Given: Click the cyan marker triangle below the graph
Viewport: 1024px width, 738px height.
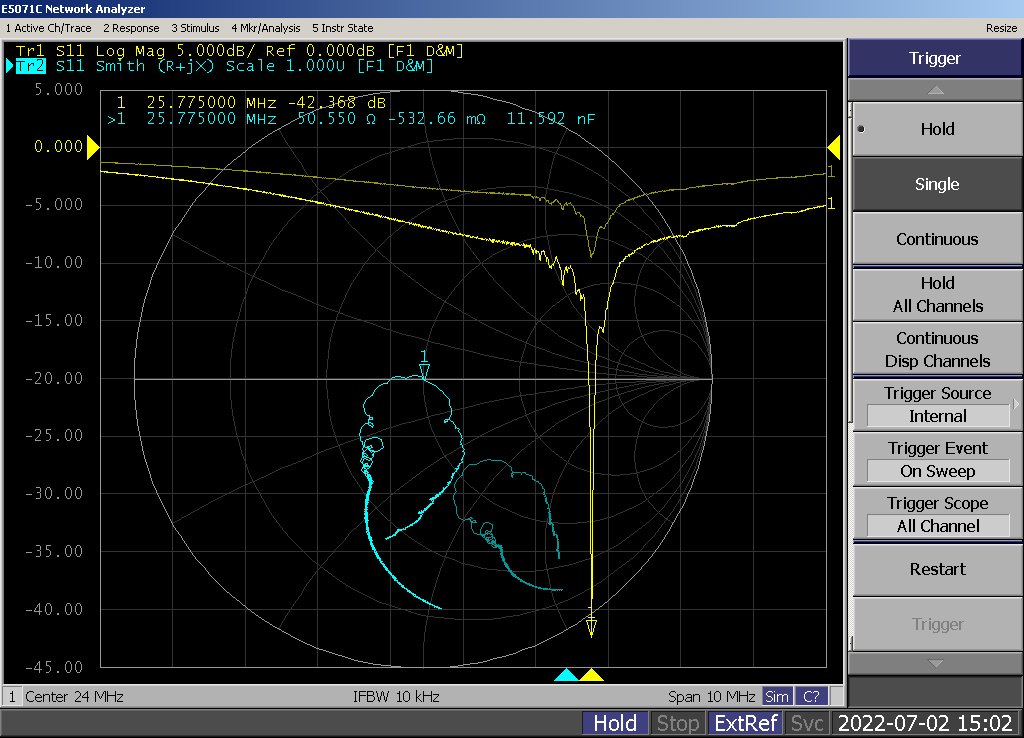Looking at the screenshot, I should (x=566, y=676).
